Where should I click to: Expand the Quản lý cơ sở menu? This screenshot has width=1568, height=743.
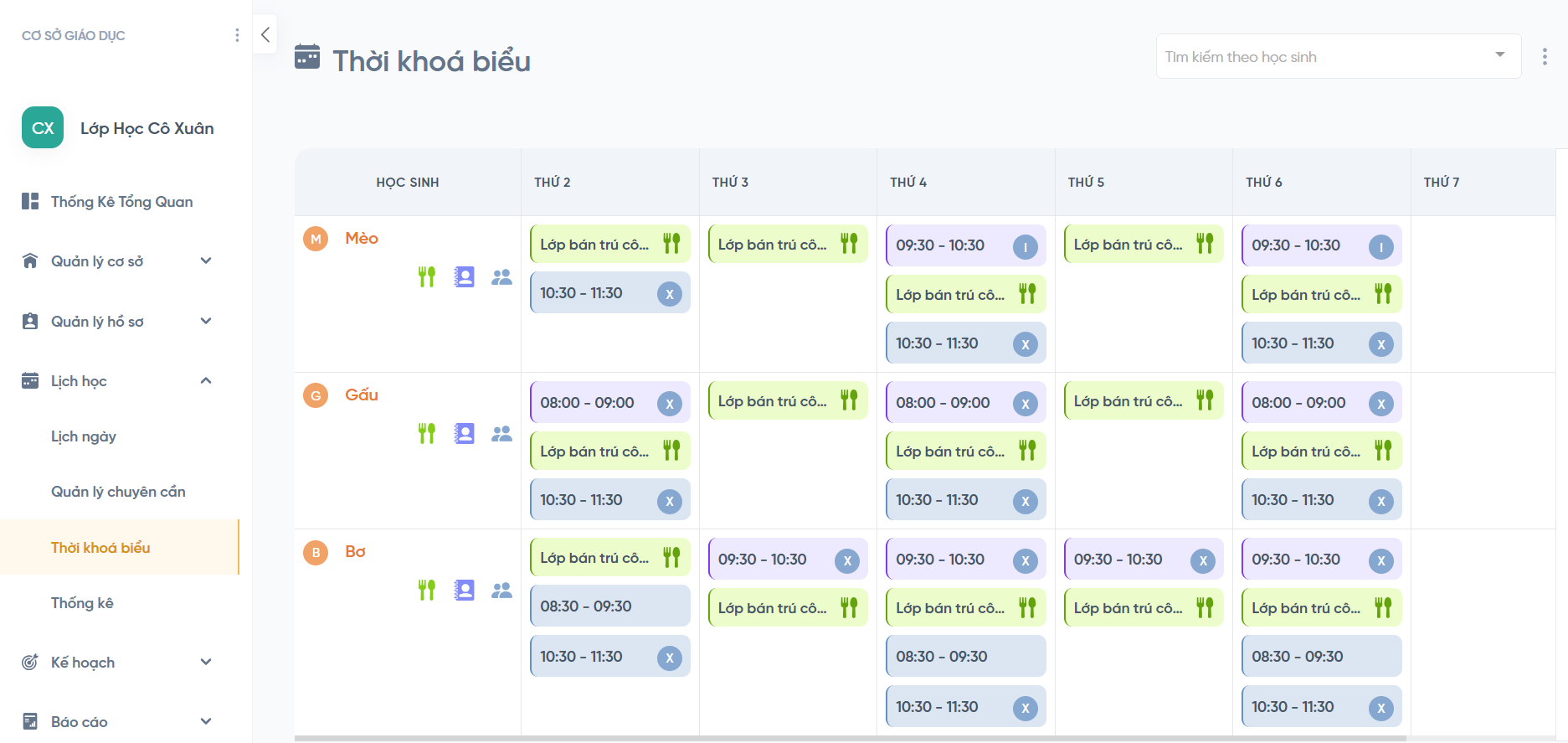coord(205,261)
